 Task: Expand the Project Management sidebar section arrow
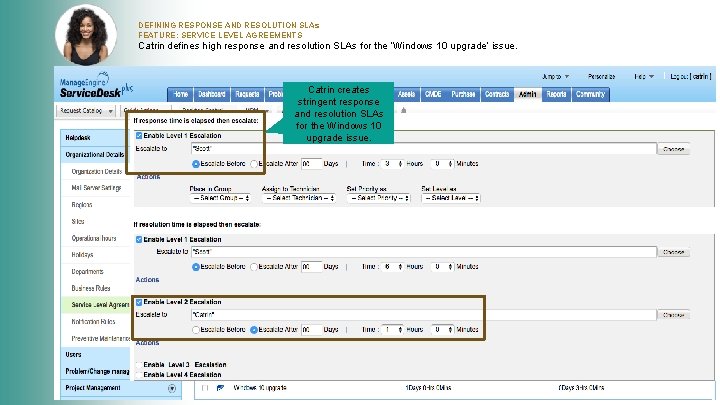coord(172,388)
